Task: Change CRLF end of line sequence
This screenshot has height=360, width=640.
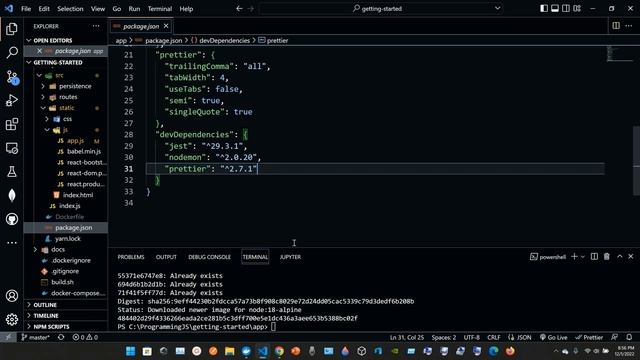Action: pyautogui.click(x=493, y=337)
